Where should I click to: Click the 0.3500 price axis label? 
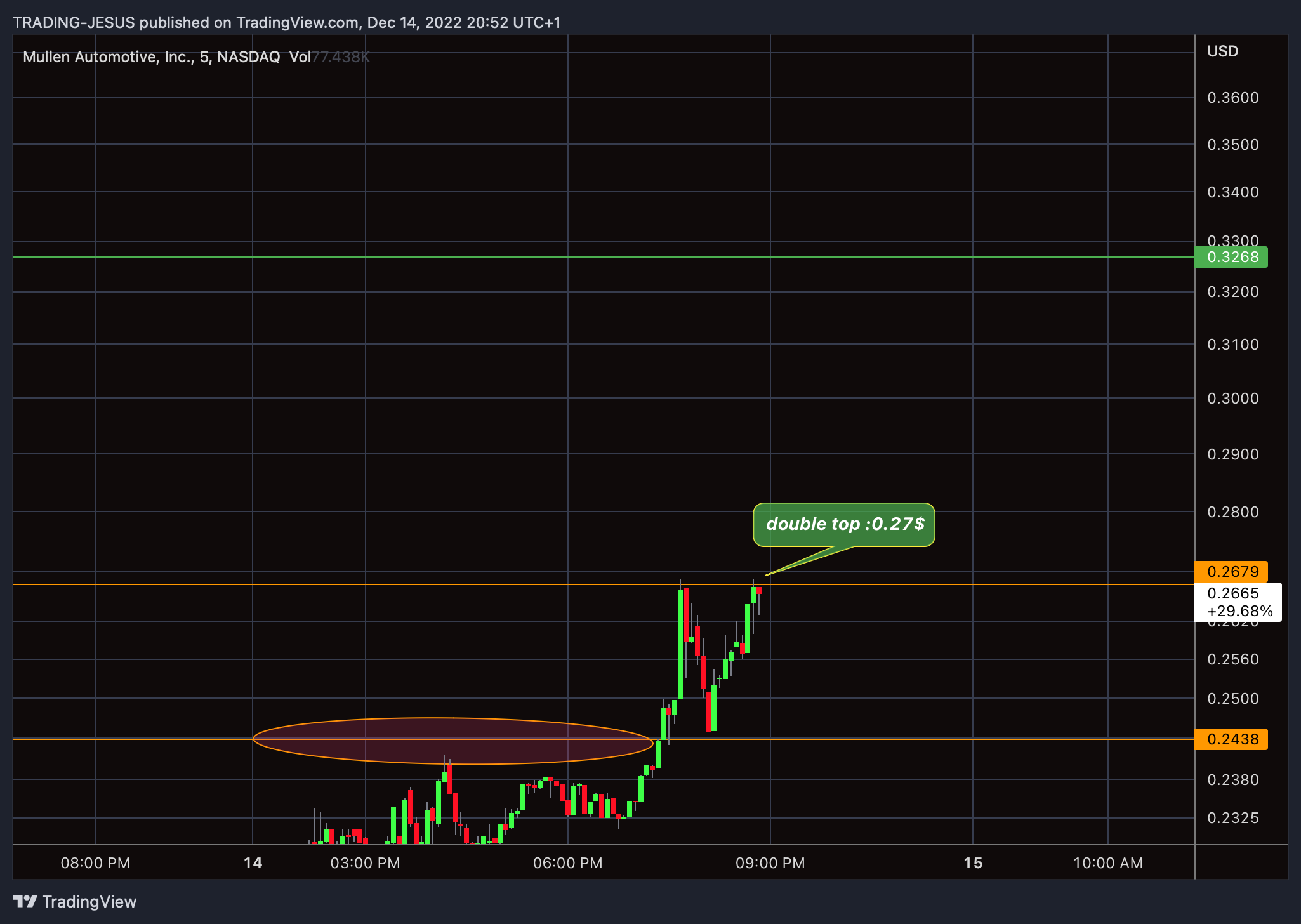[1233, 145]
